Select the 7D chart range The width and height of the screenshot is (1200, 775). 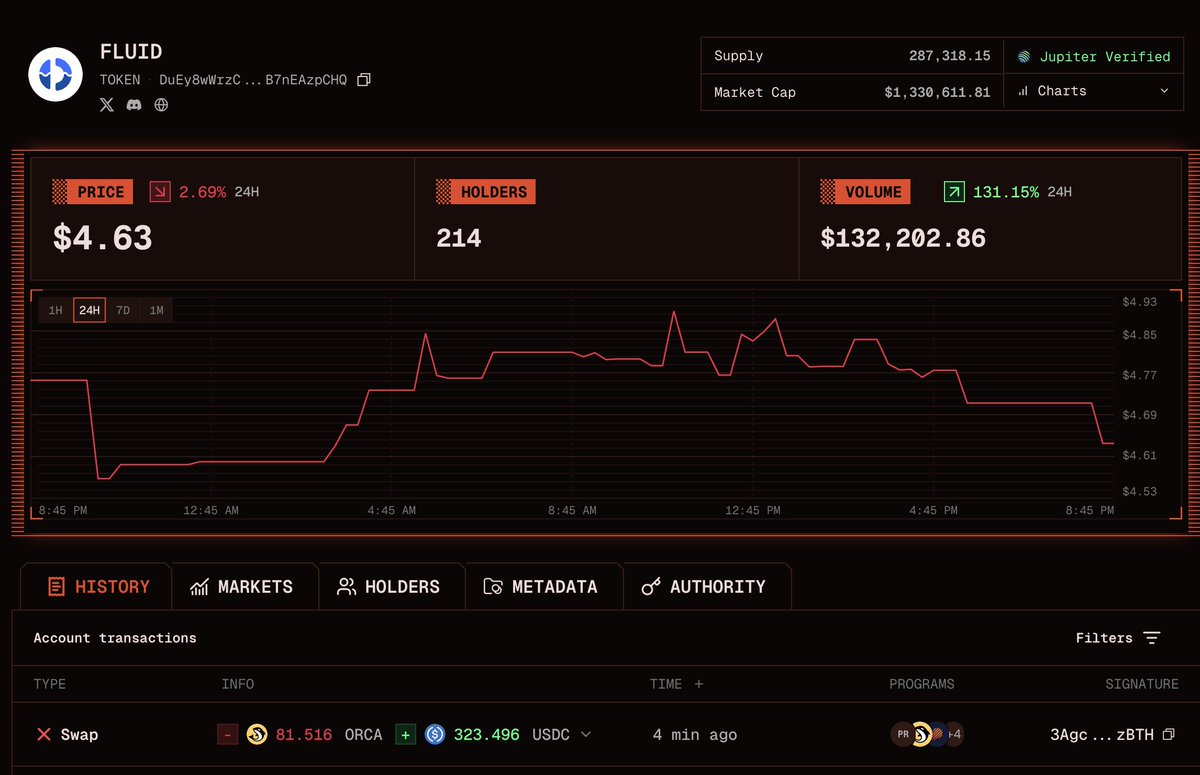123,311
